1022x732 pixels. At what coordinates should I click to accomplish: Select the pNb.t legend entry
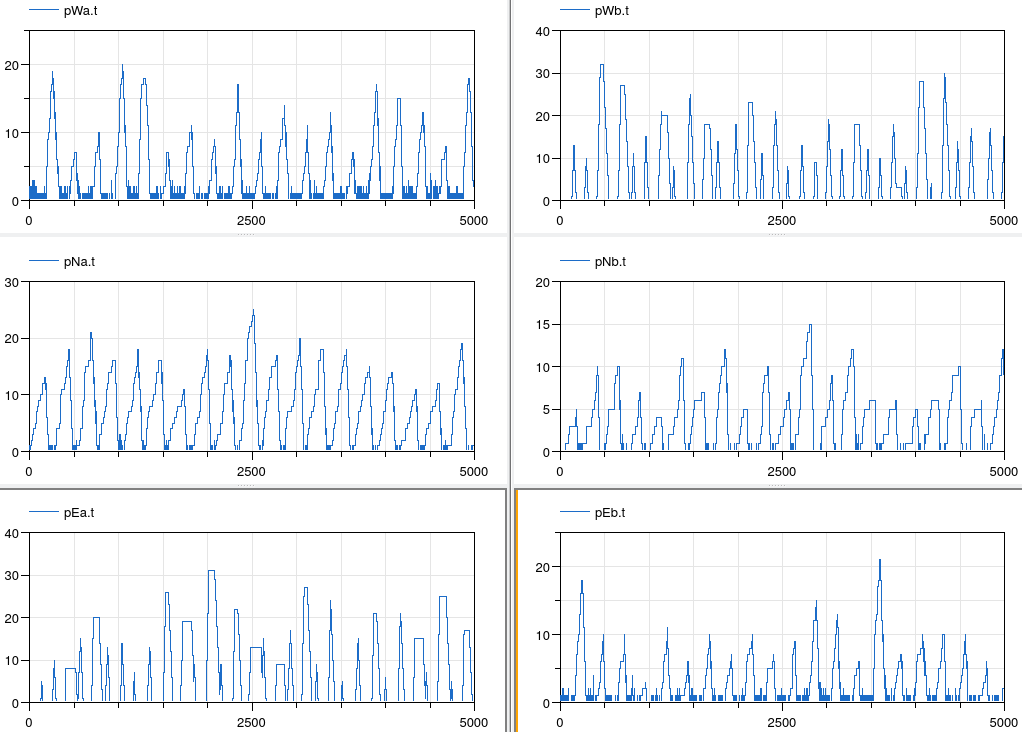click(x=610, y=262)
